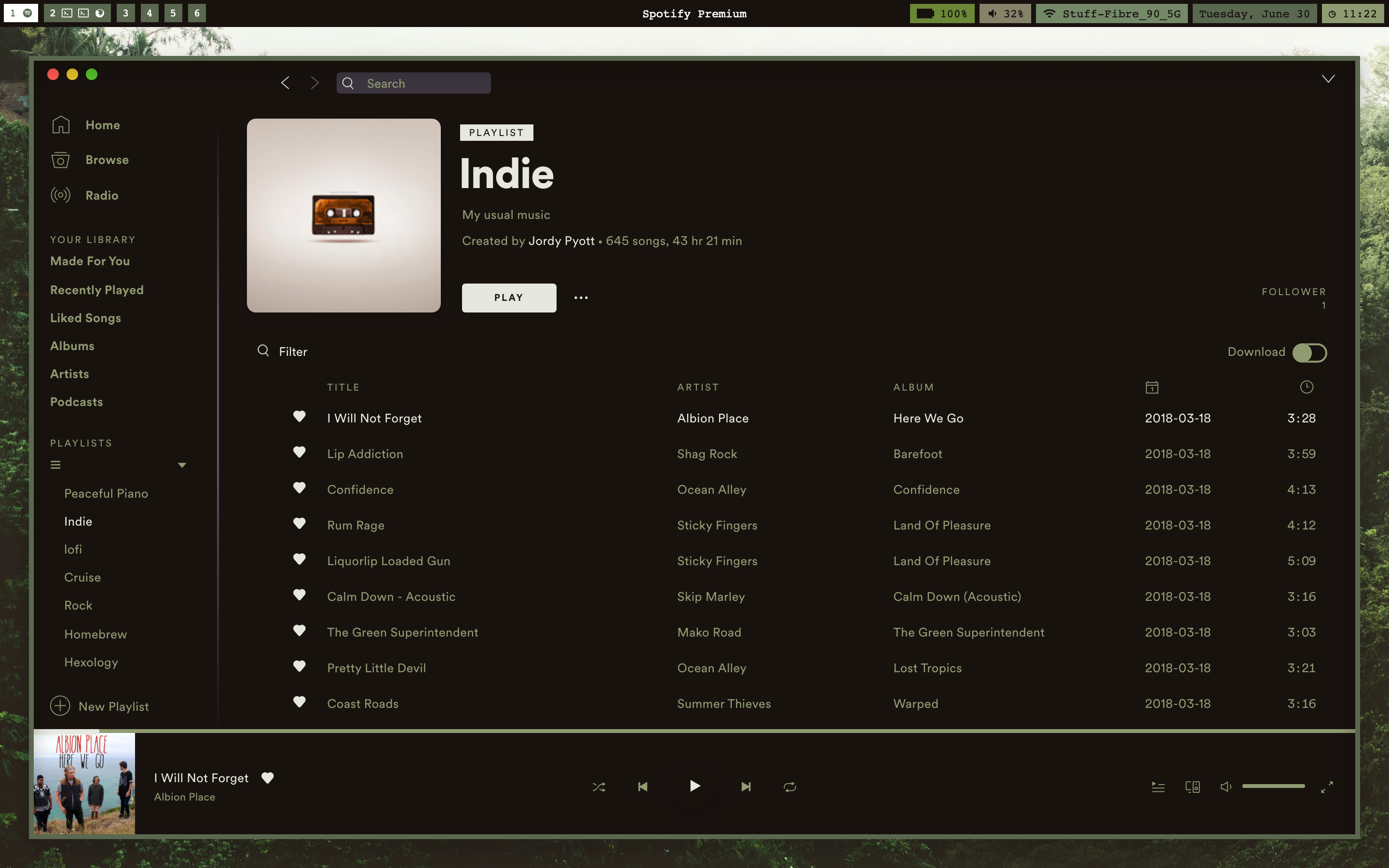This screenshot has width=1389, height=868.
Task: Open the Hexology playlist
Action: (x=91, y=663)
